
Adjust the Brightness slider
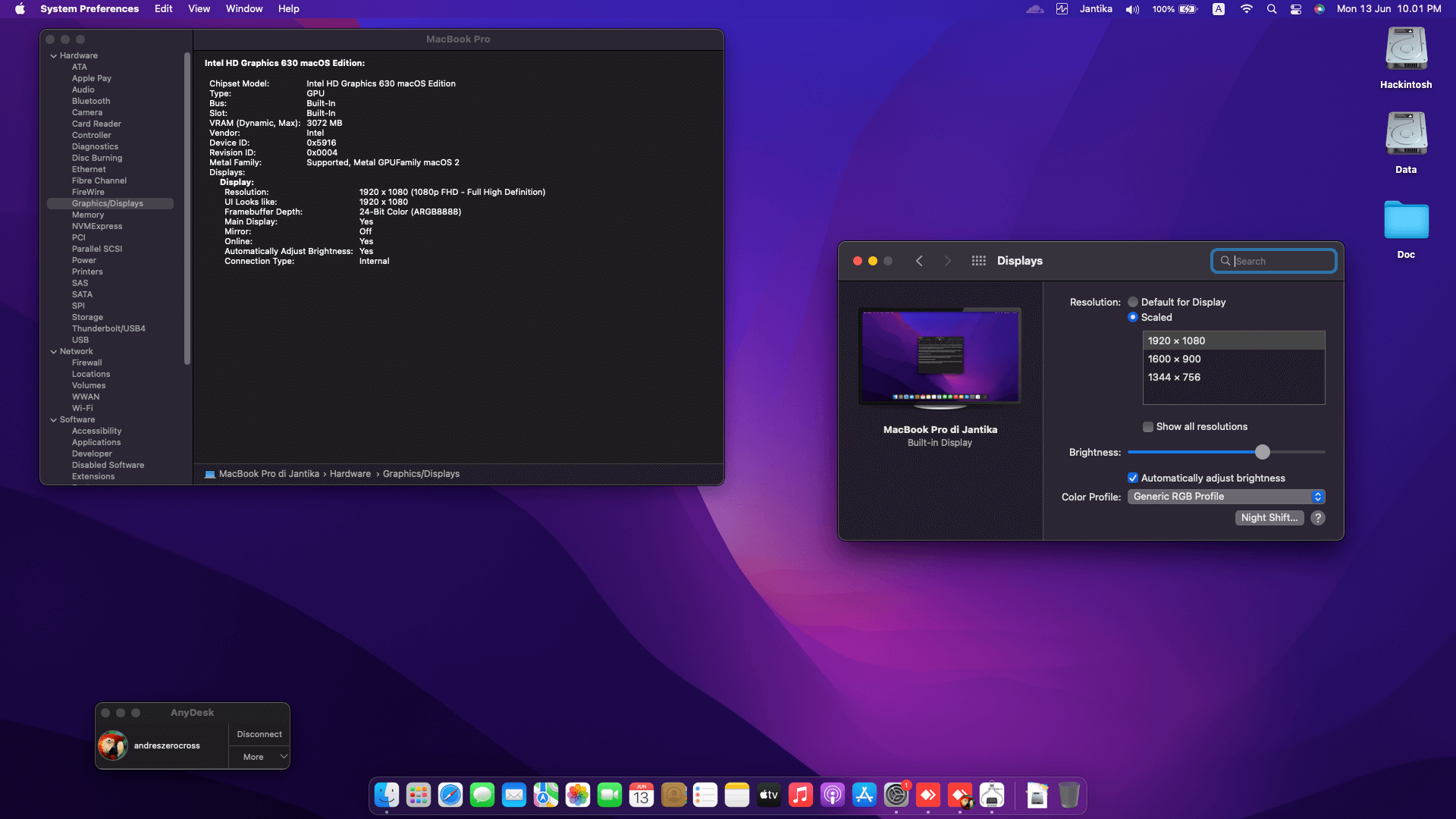pyautogui.click(x=1262, y=452)
